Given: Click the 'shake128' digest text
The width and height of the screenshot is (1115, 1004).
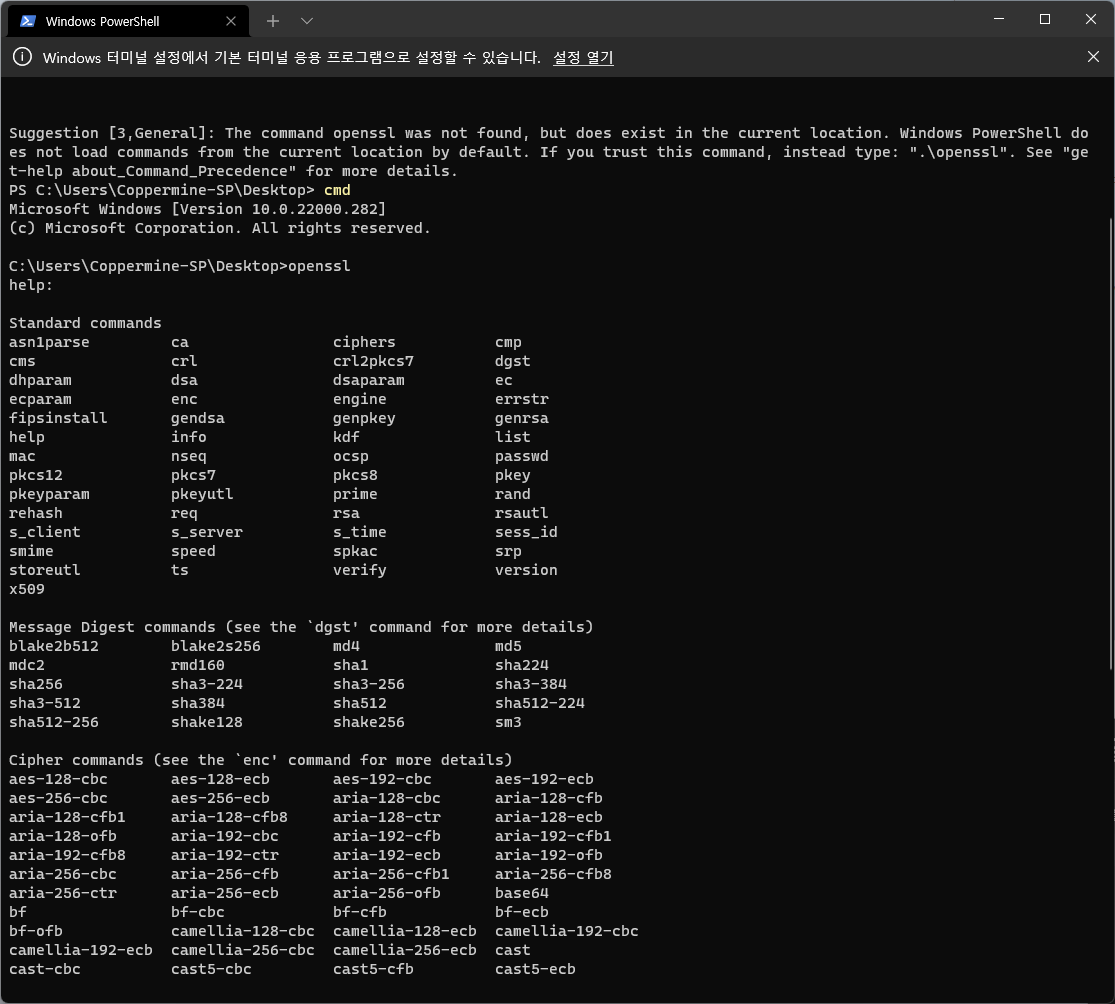Looking at the screenshot, I should pos(207,722).
